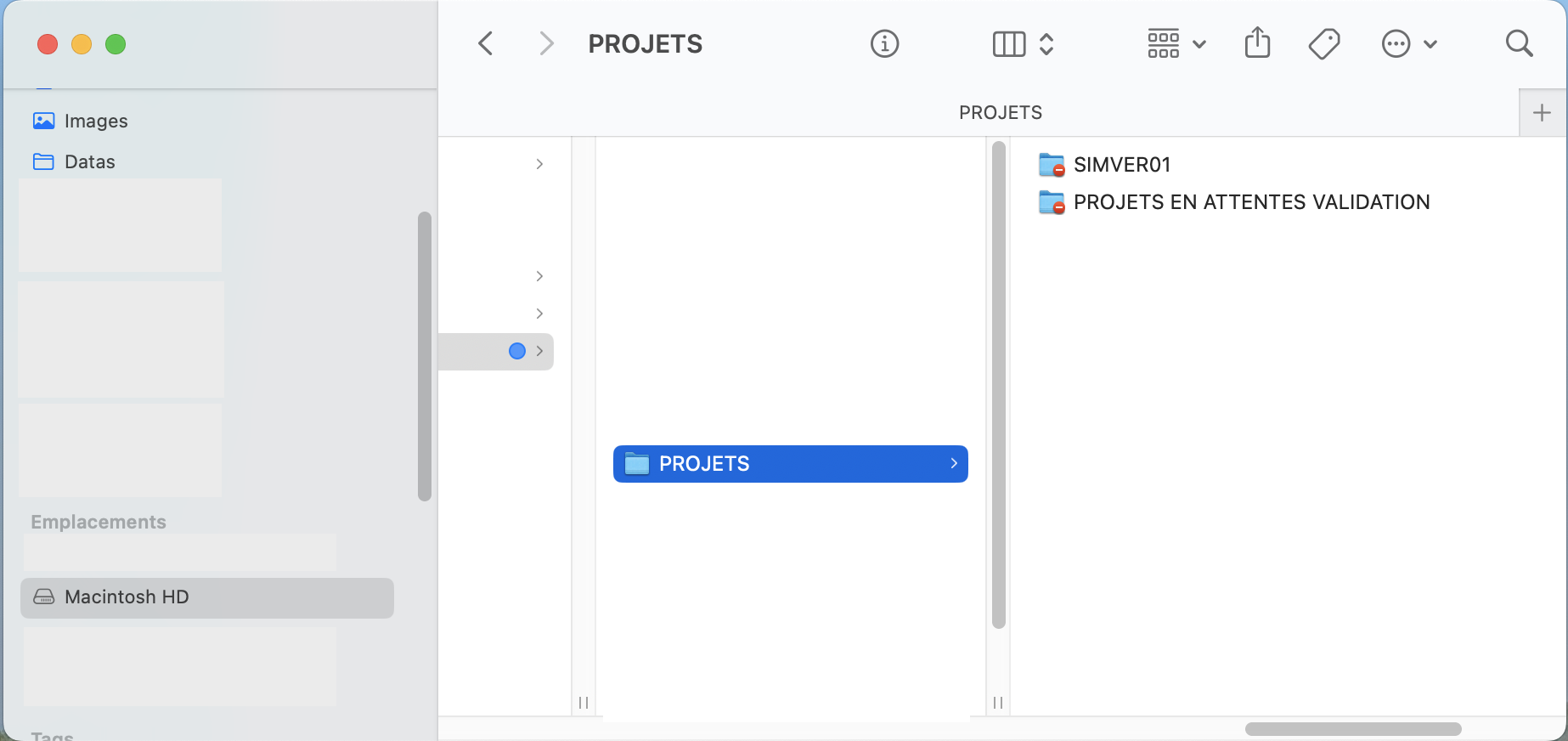This screenshot has width=1568, height=741.
Task: Click the Share icon
Action: (x=1257, y=42)
